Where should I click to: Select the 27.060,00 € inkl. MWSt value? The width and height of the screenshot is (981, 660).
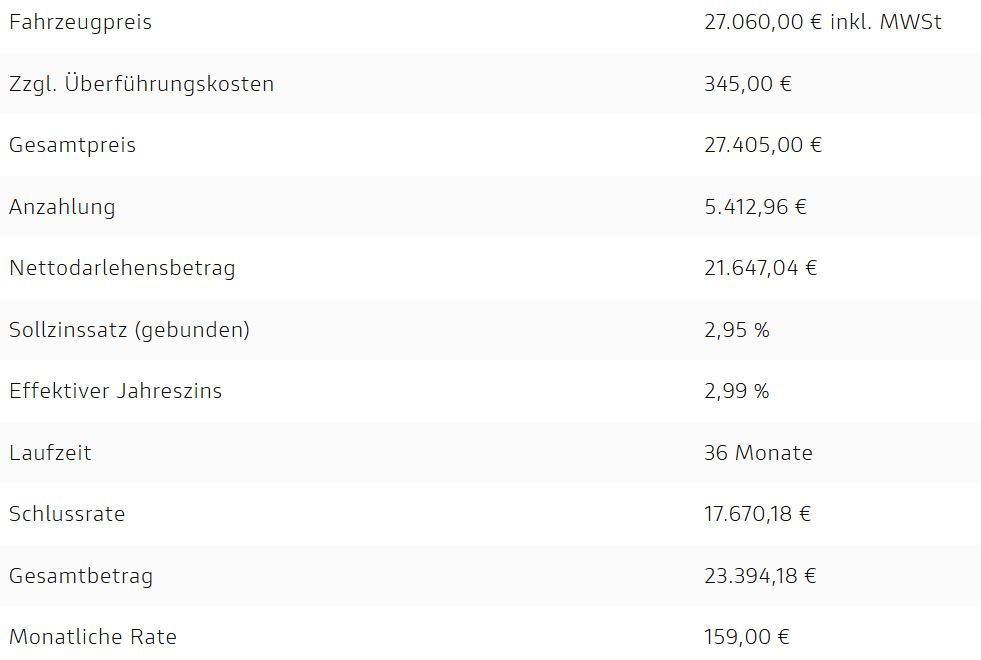tap(823, 22)
